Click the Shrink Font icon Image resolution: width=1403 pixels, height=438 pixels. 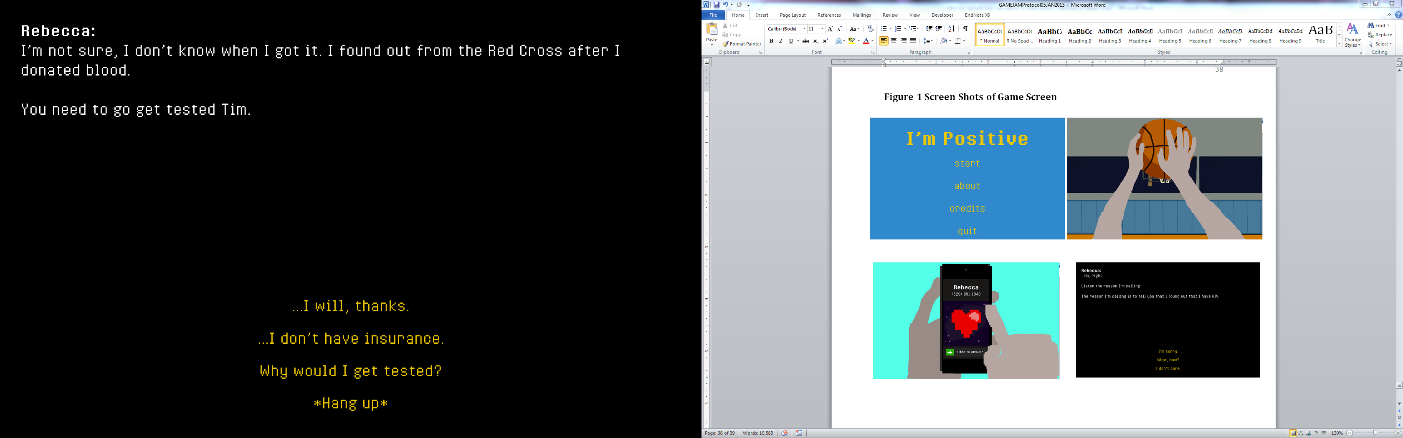coord(840,29)
